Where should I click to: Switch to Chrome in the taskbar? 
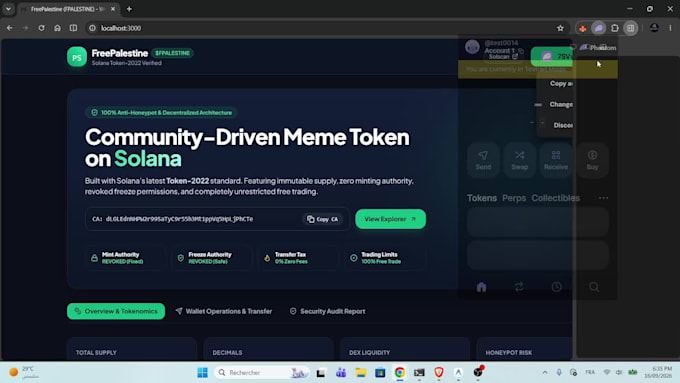tap(399, 372)
